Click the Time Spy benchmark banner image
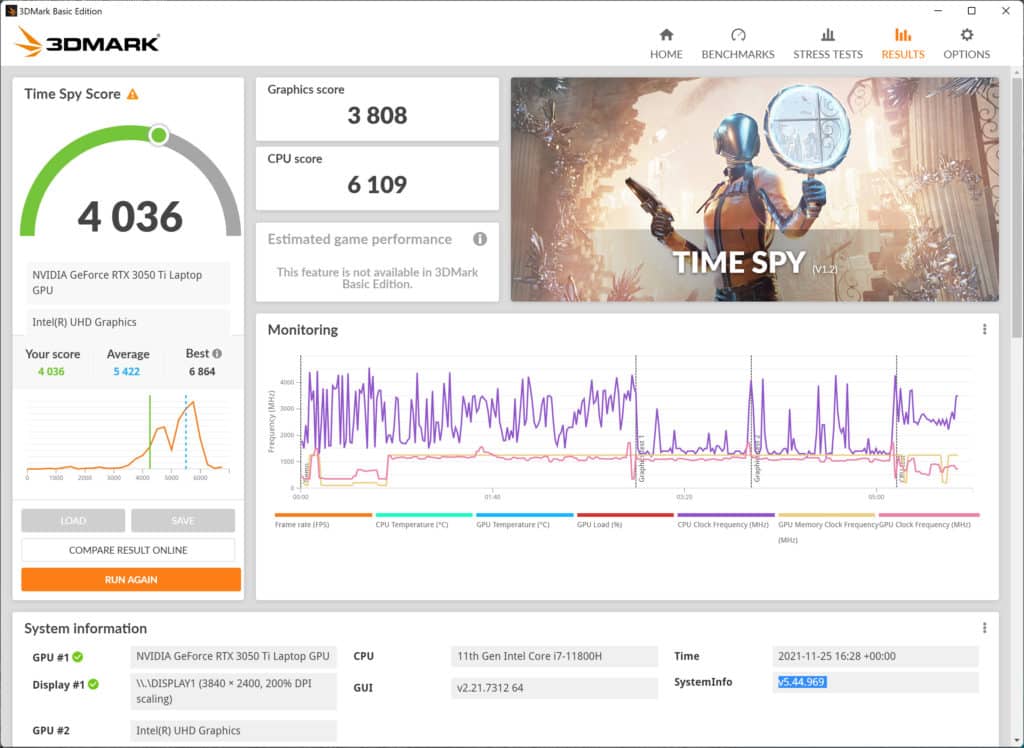 (x=754, y=189)
